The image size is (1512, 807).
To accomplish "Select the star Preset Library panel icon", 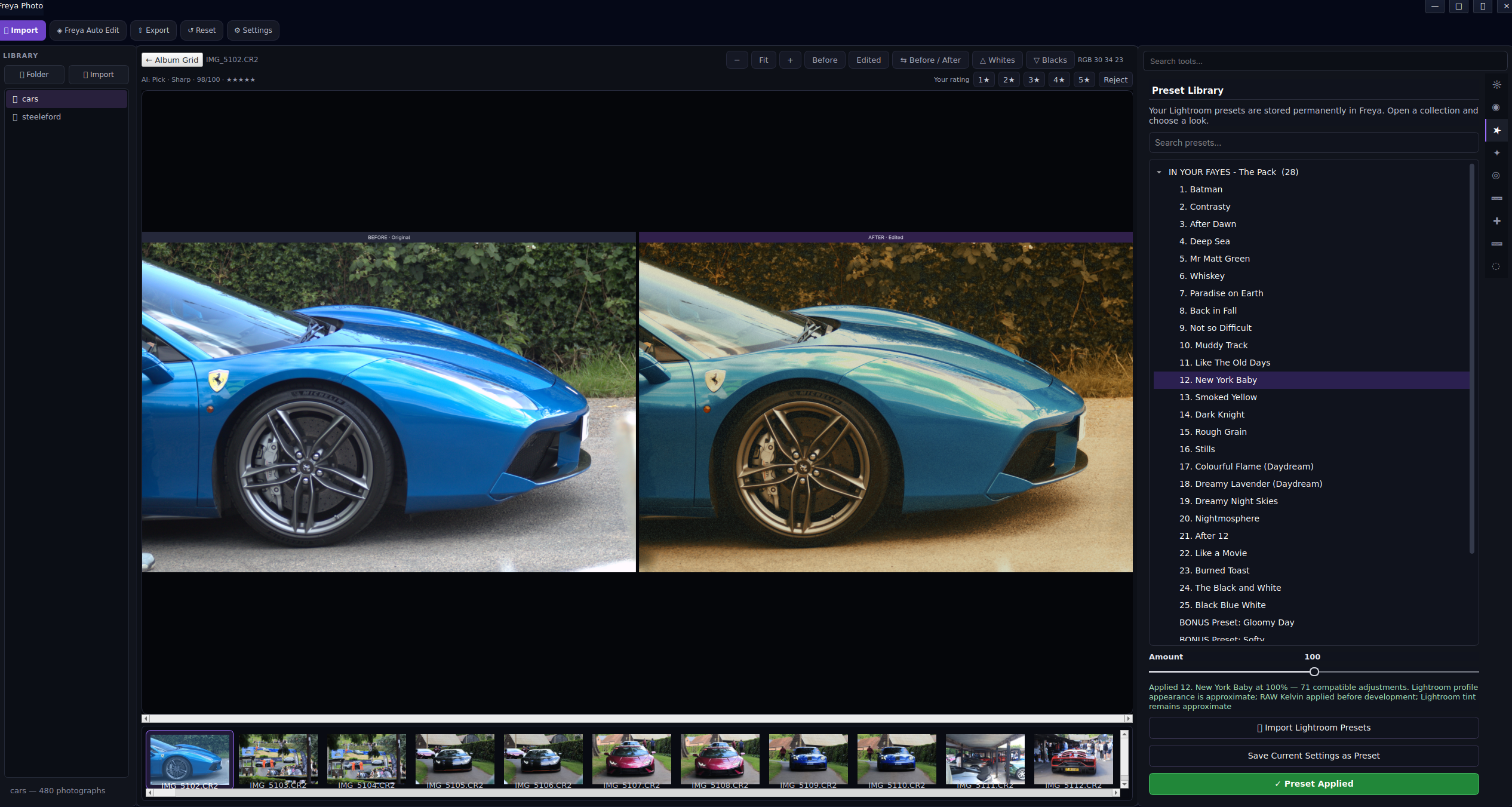I will pyautogui.click(x=1496, y=130).
